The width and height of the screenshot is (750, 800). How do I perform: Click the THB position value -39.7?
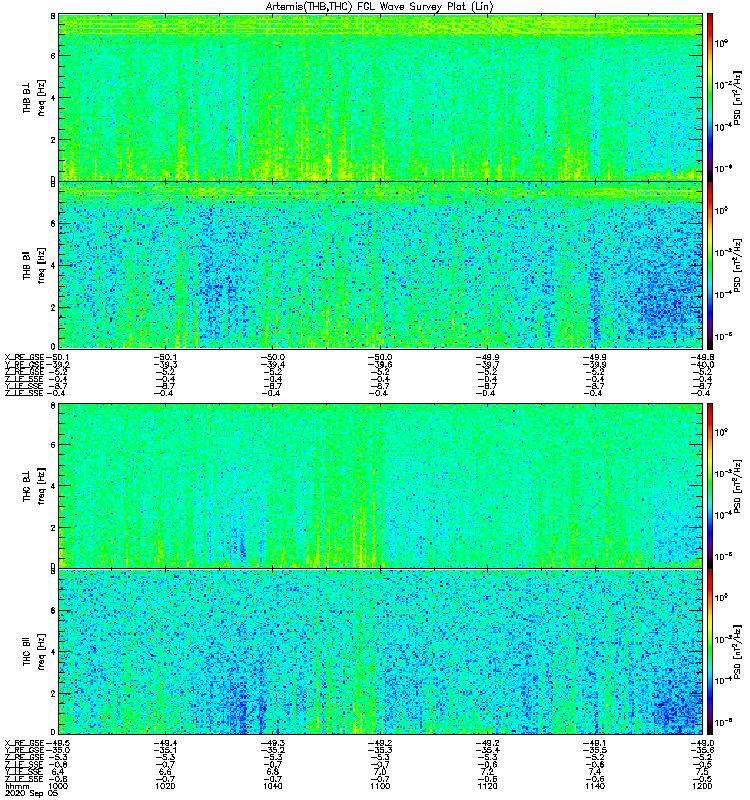point(487,364)
